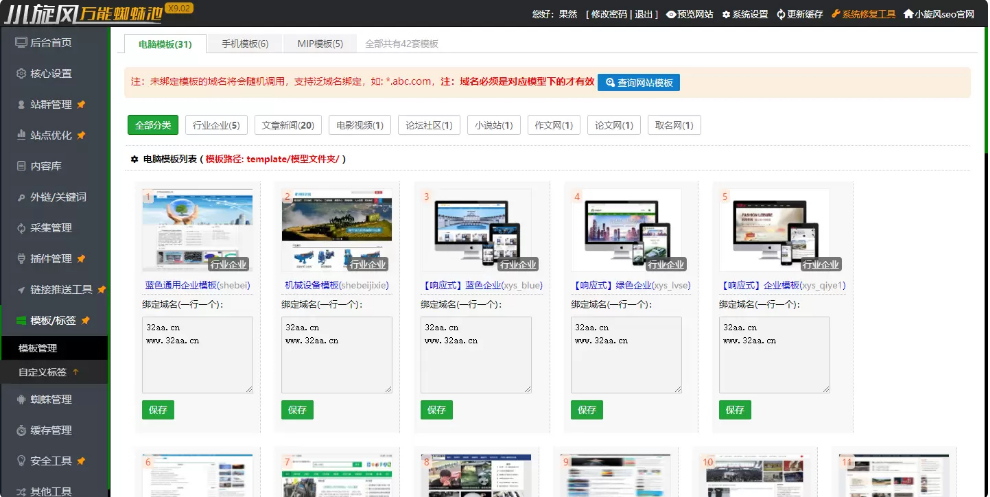Click the eye icon for 预览网站
Image resolution: width=990 pixels, height=497 pixels.
point(671,14)
